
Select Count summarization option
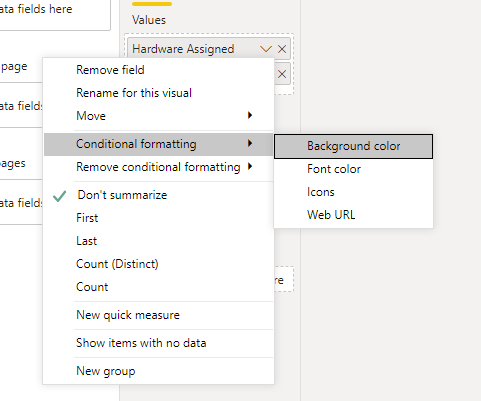tap(159, 287)
